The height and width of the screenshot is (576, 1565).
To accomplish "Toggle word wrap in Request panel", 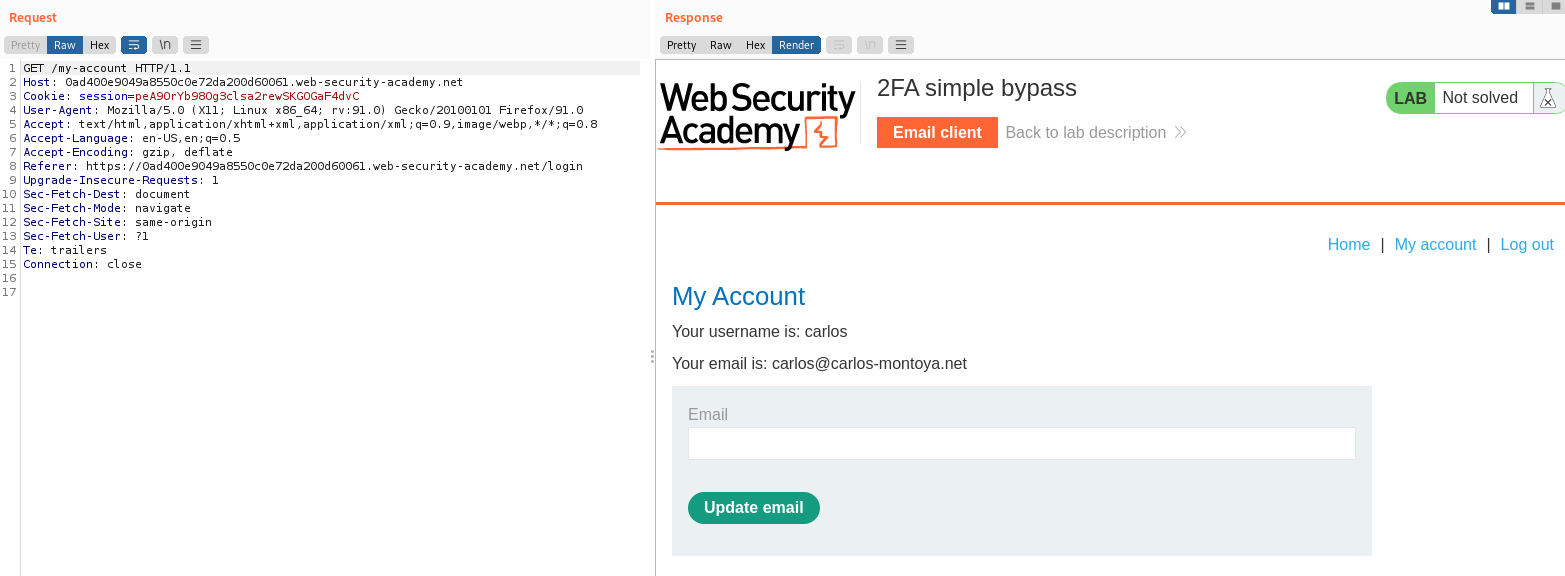I will click(133, 45).
